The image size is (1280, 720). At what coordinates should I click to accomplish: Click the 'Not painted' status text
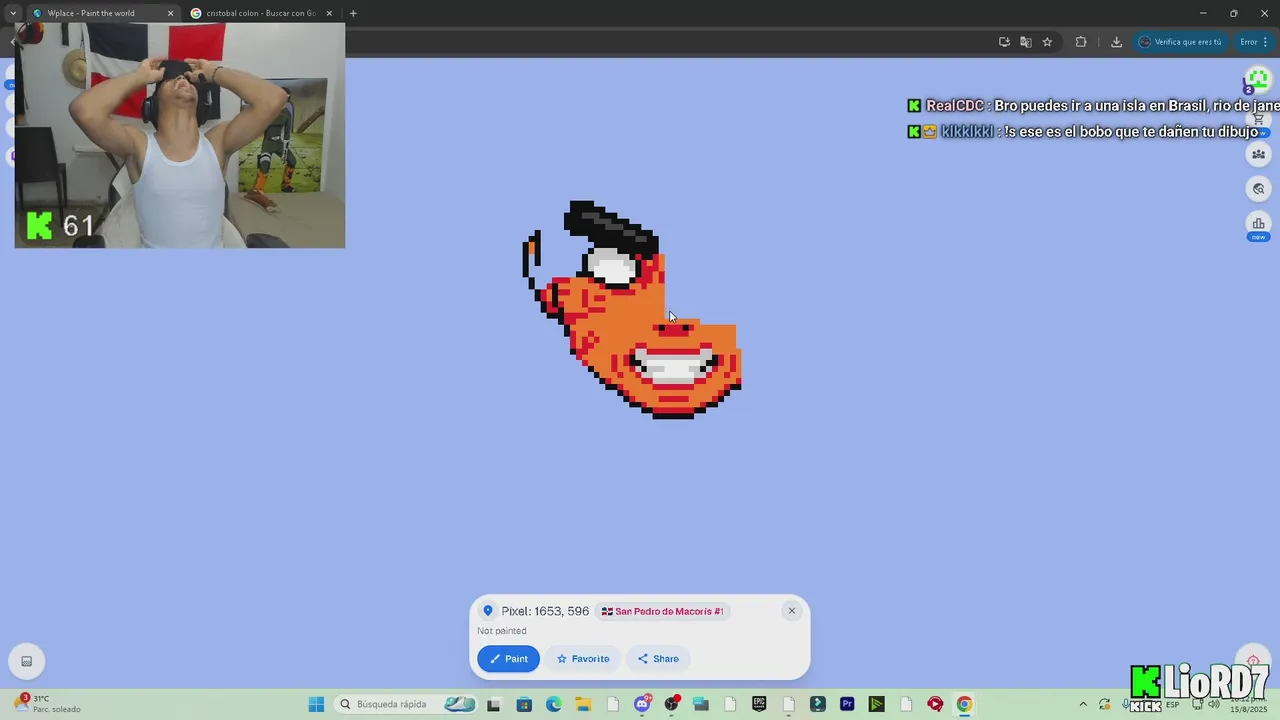[x=502, y=631]
